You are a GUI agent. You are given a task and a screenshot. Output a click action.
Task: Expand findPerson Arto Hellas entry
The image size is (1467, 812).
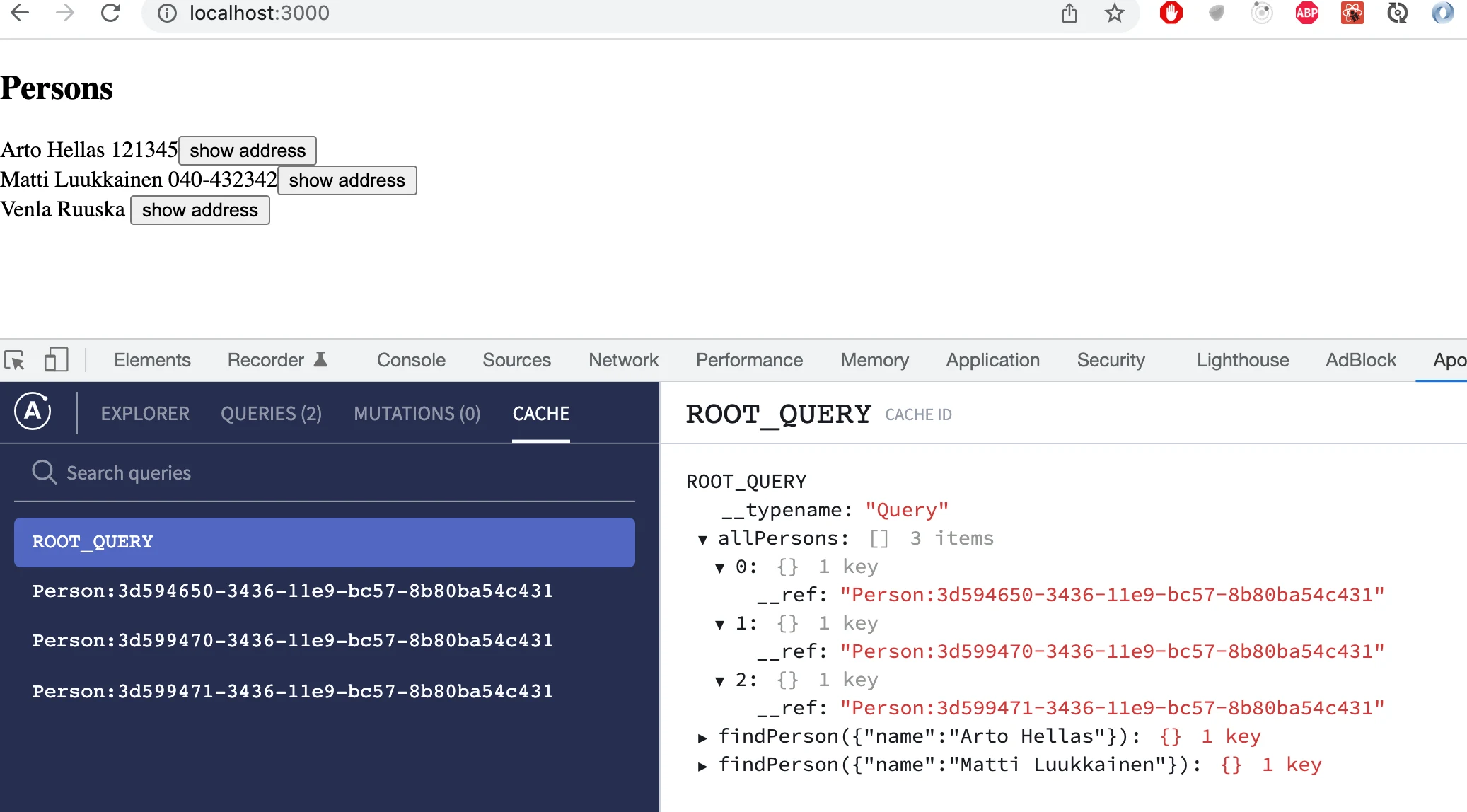(x=702, y=738)
